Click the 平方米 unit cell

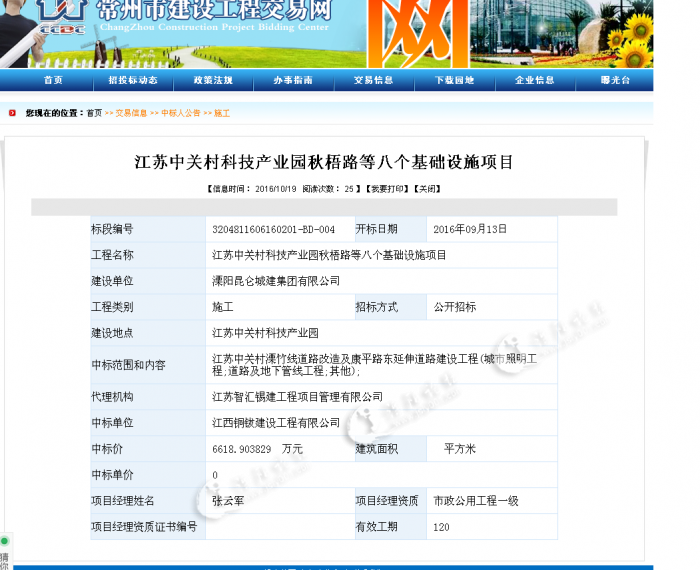[x=492, y=449]
